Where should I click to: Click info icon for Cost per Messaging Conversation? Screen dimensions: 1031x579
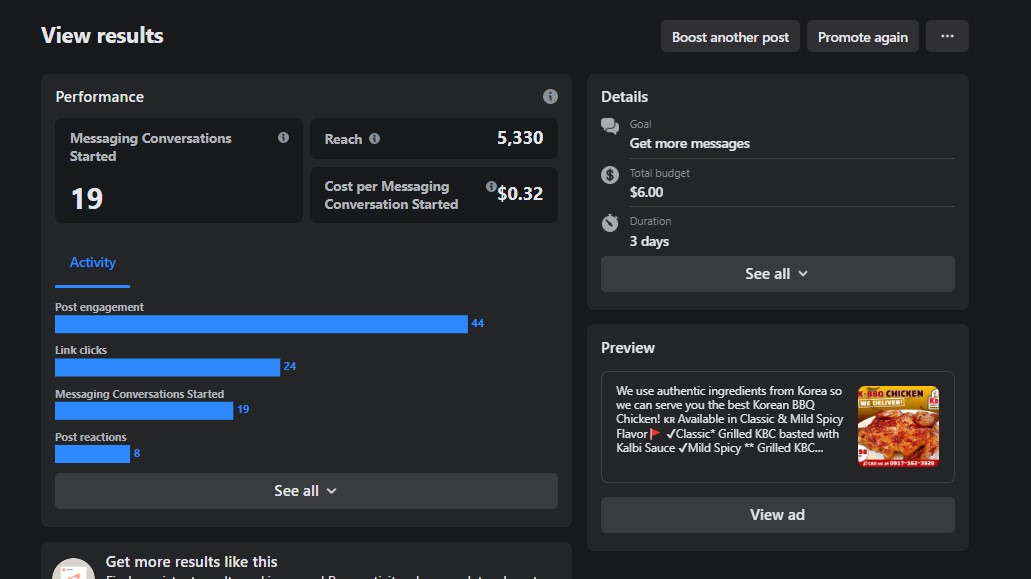coord(491,187)
